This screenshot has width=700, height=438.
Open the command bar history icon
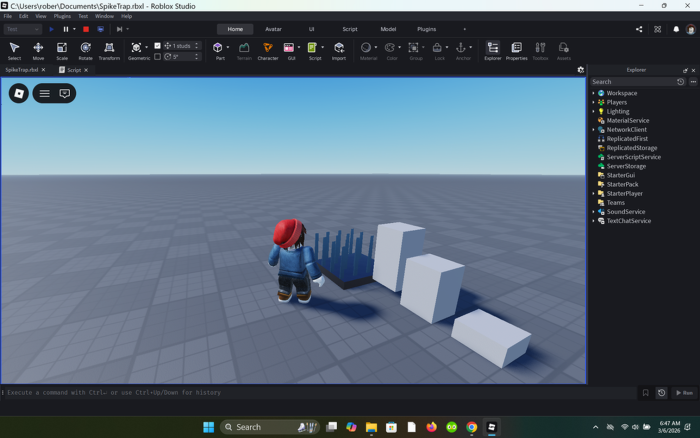click(x=661, y=393)
